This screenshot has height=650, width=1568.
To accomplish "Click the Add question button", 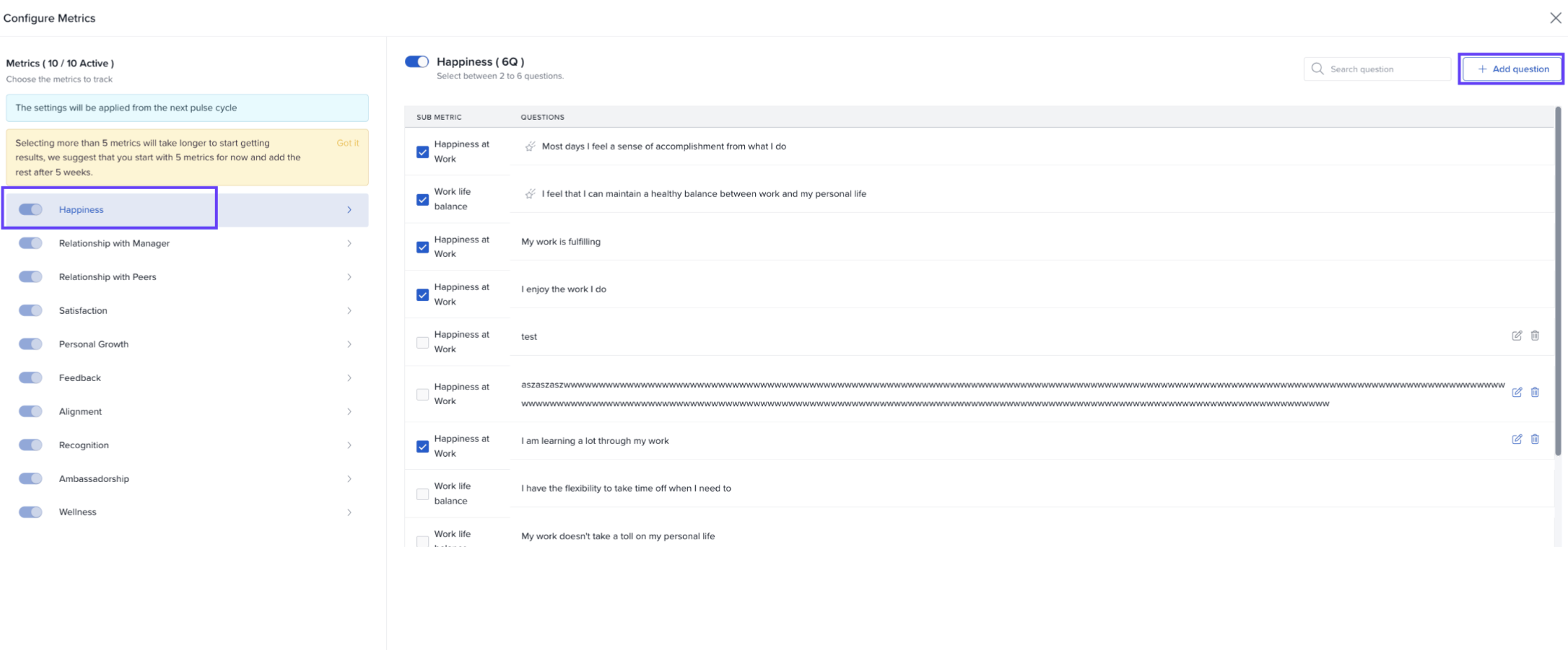I will click(1512, 69).
